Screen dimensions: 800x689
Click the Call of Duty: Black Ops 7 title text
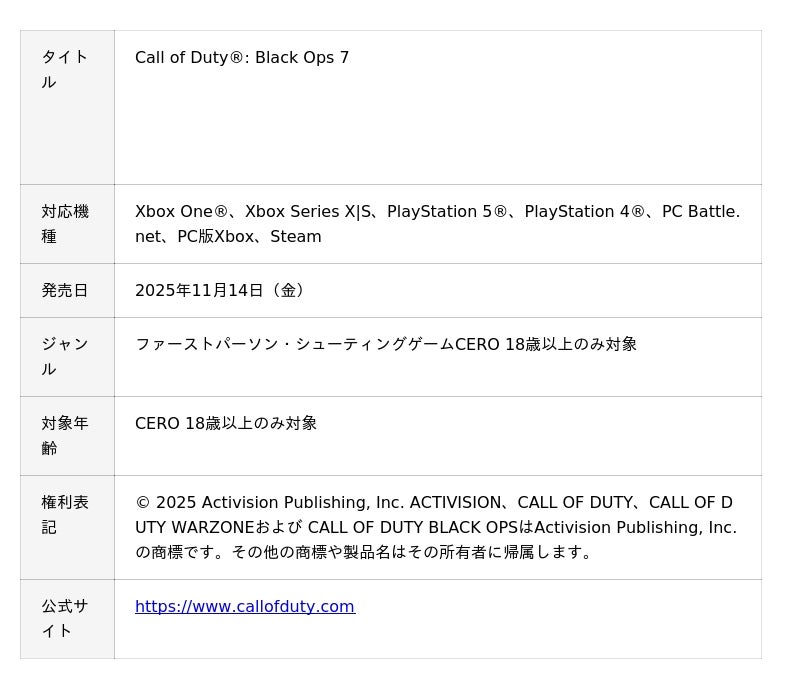(242, 58)
